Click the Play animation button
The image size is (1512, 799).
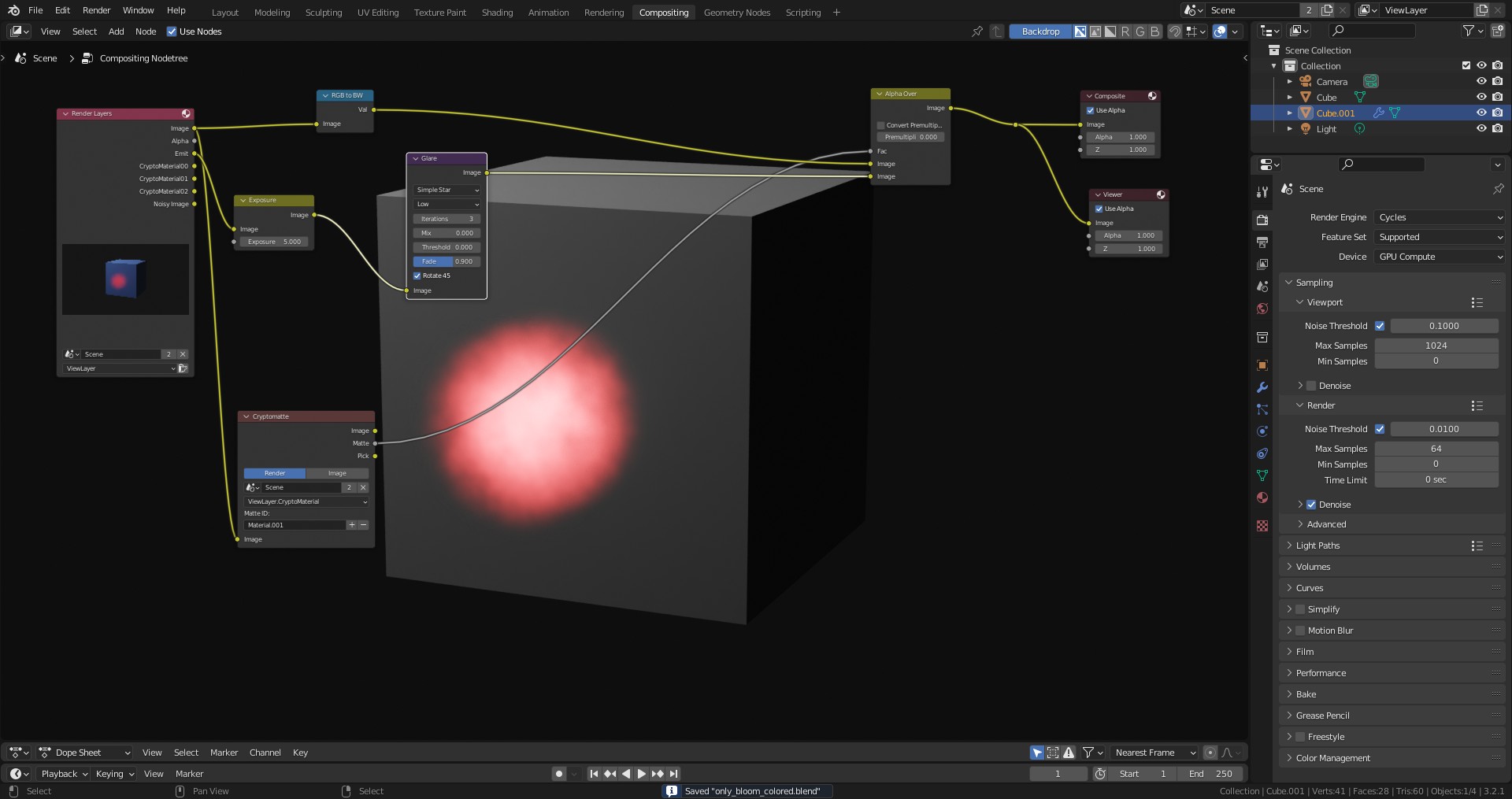[x=641, y=774]
